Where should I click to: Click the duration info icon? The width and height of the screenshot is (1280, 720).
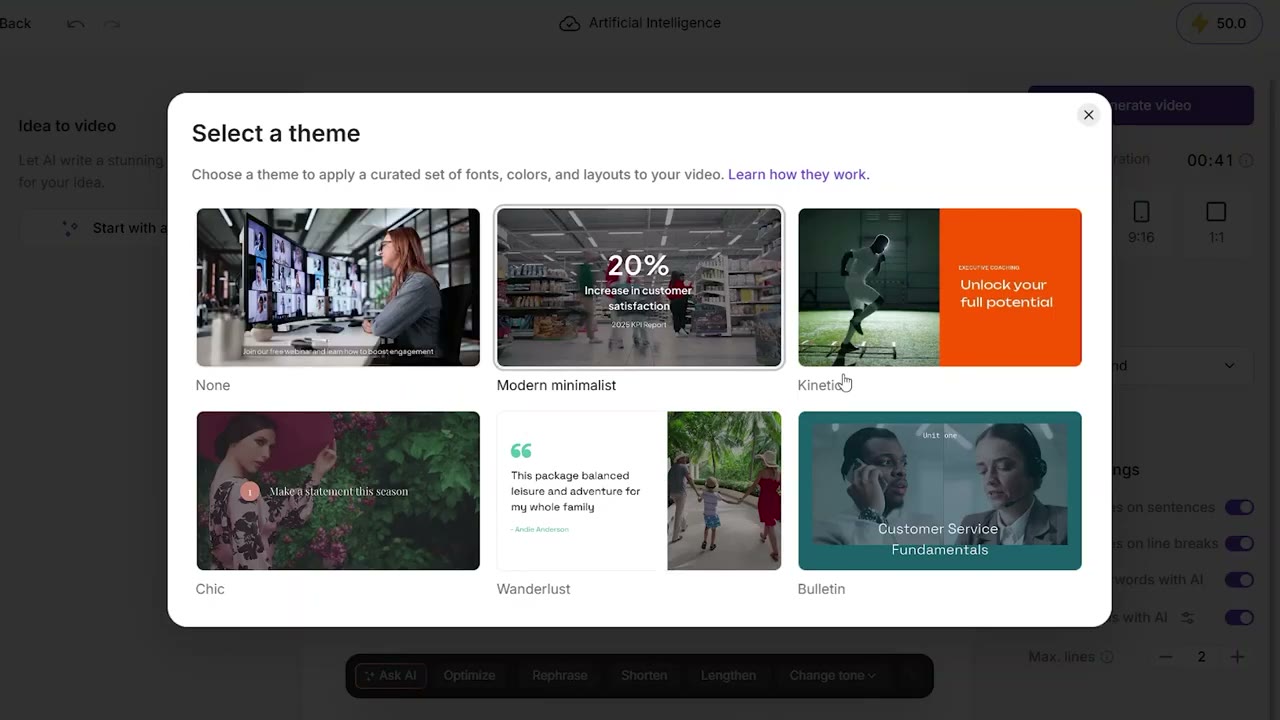(x=1246, y=160)
